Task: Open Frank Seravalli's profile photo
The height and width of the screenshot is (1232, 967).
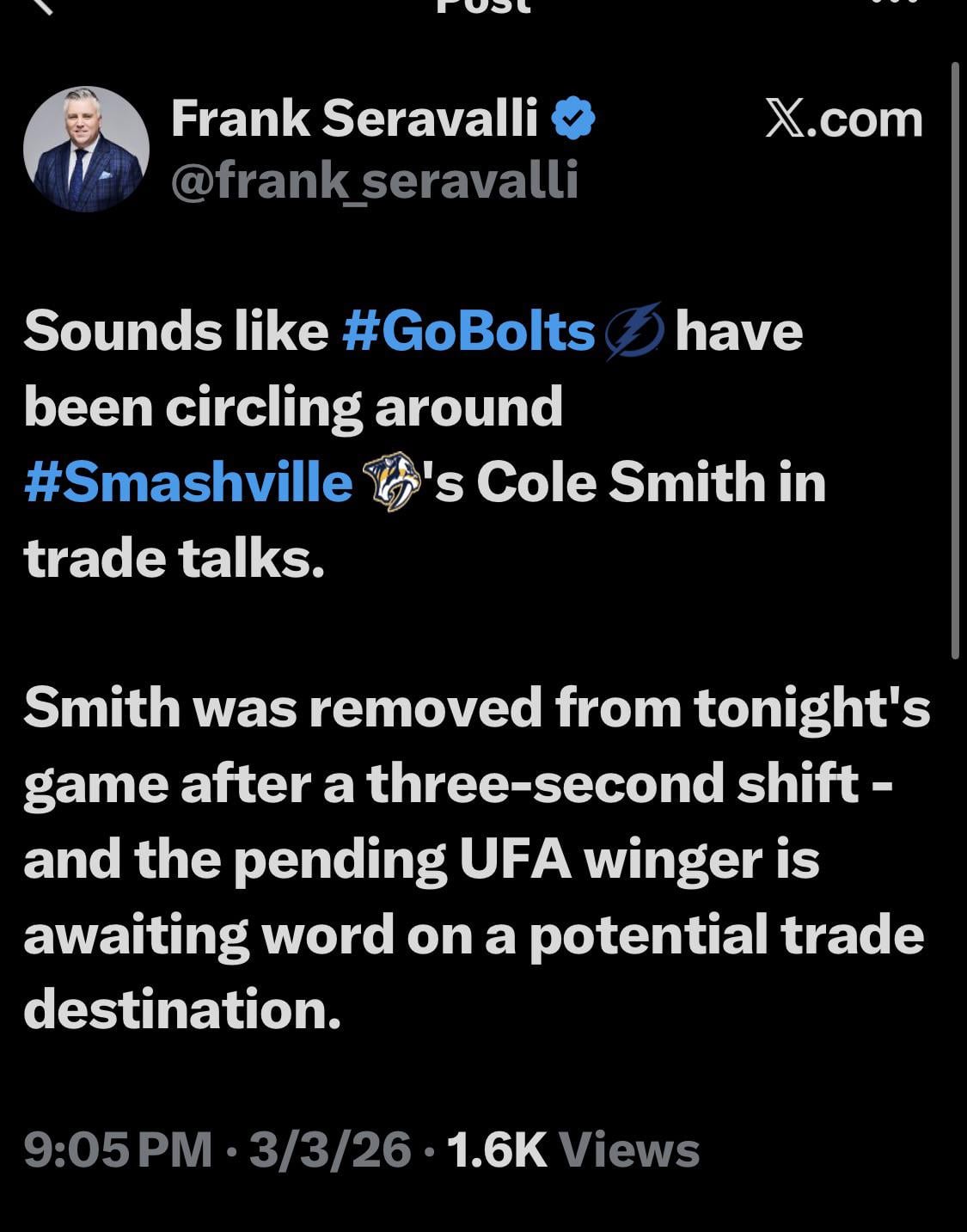Action: [86, 149]
